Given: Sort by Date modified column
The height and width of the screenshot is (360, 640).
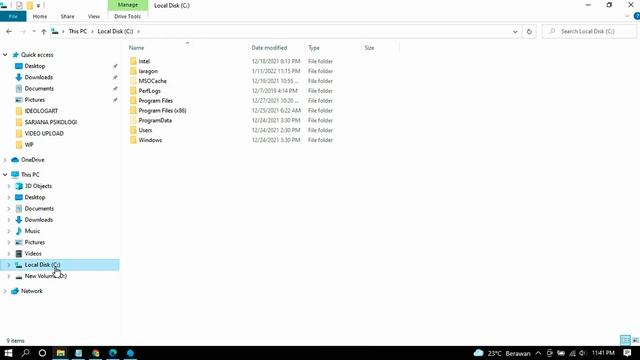Looking at the screenshot, I should click(x=276, y=48).
